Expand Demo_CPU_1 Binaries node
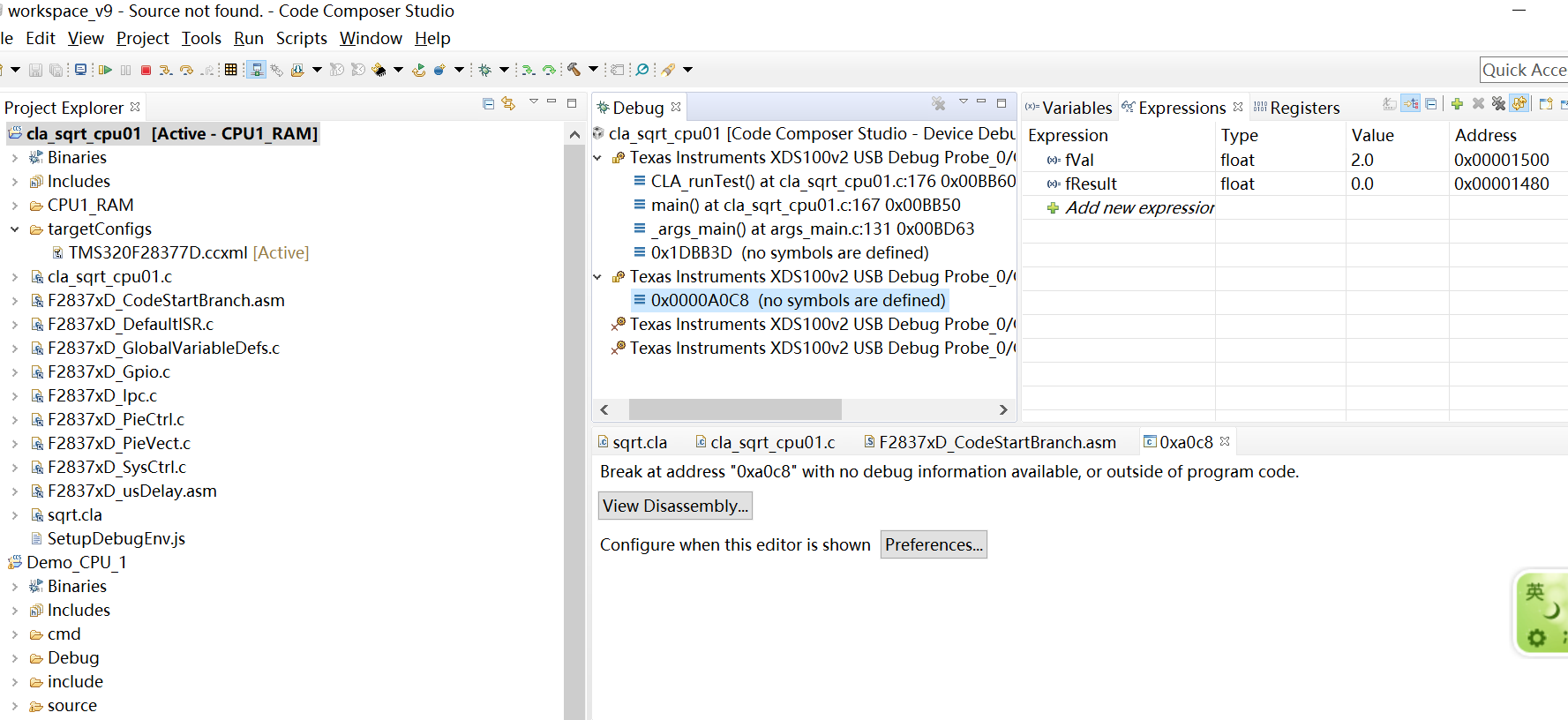Viewport: 1568px width, 720px height. (x=15, y=587)
